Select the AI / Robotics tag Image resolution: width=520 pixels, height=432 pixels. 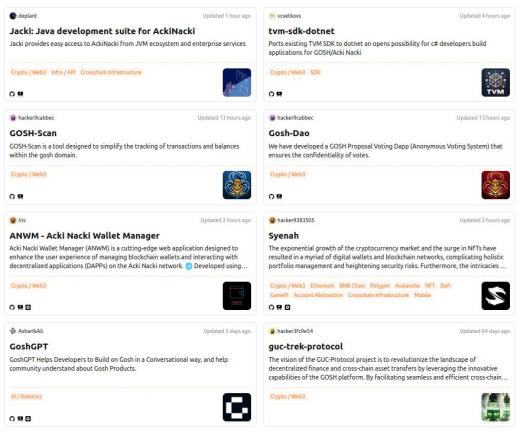click(x=26, y=396)
